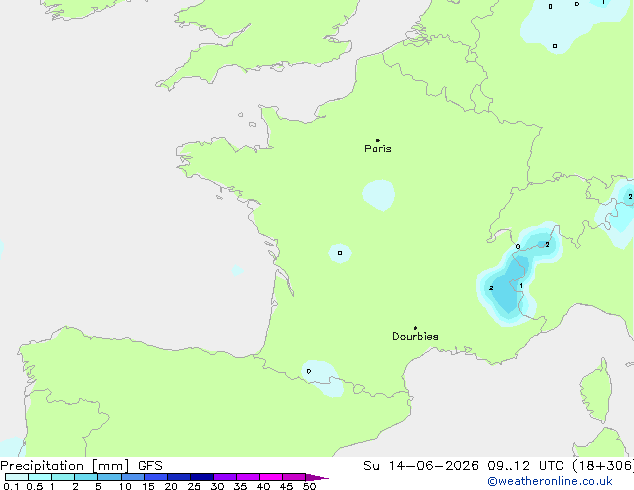The image size is (634, 490).
Task: Click the 'Precipitation [mm]' title text
Action: coord(65,466)
